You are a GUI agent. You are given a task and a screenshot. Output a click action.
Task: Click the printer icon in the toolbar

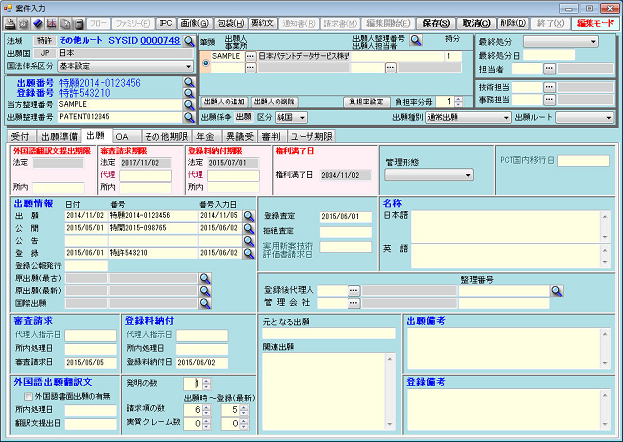click(10, 24)
